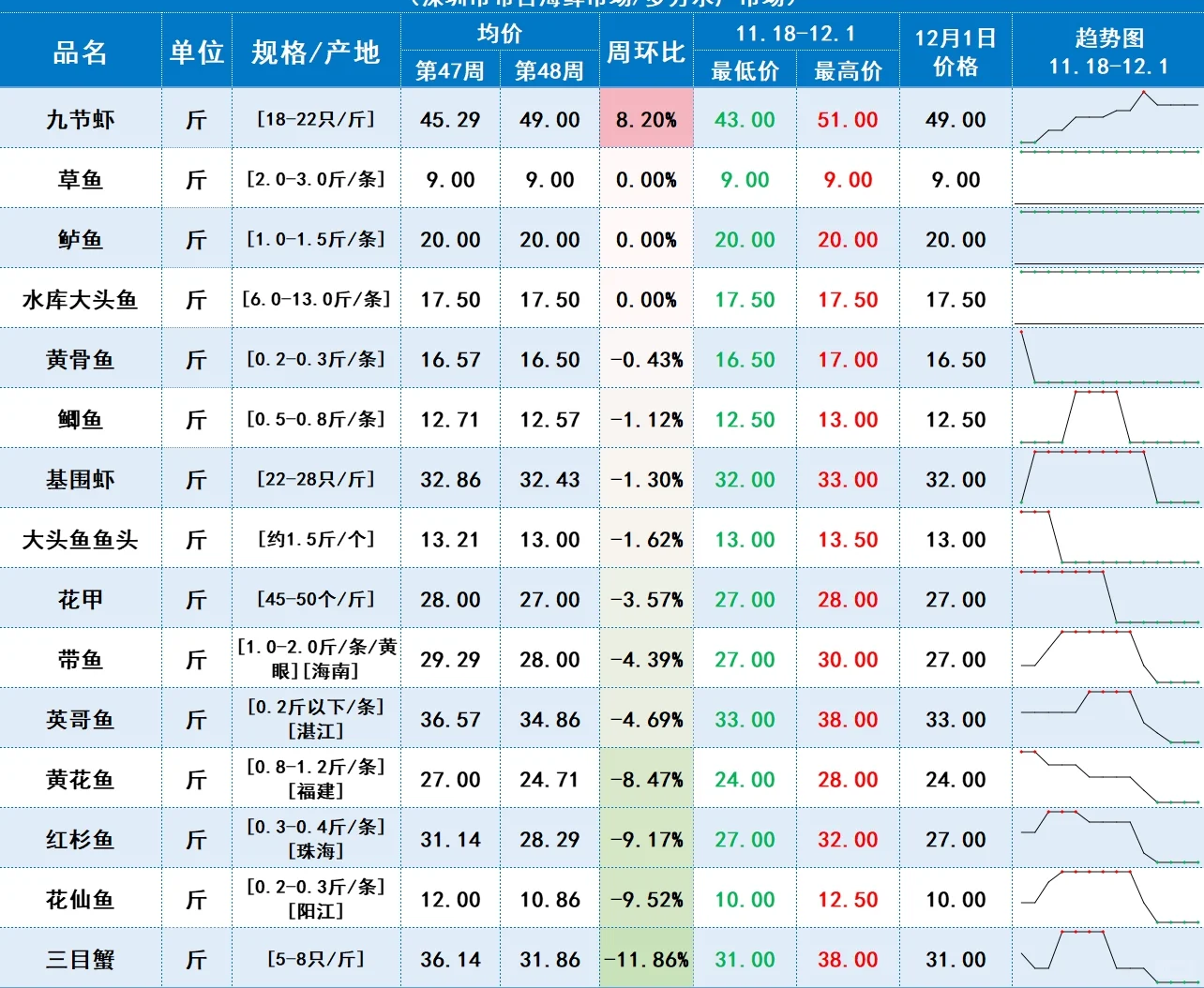The width and height of the screenshot is (1204, 988).
Task: Click the 8.20% week-on-week cell
Action: (646, 120)
